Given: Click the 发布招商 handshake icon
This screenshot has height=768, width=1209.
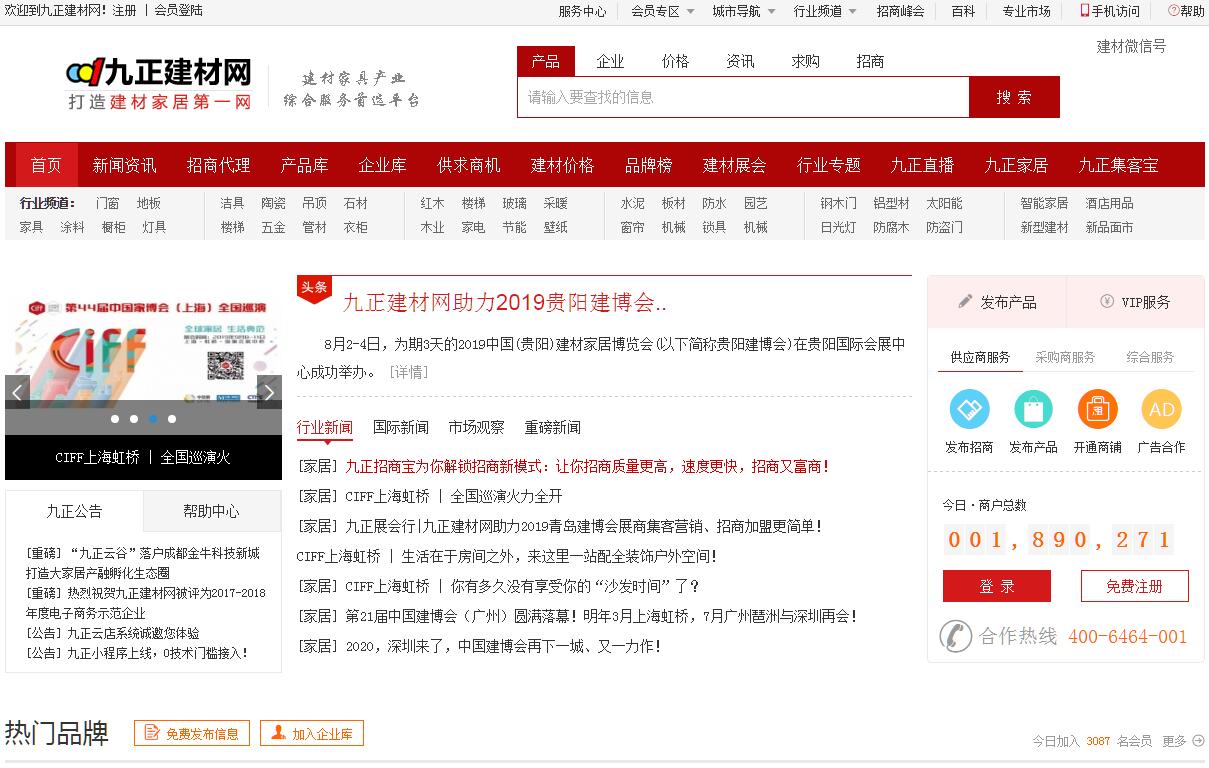Looking at the screenshot, I should [x=968, y=410].
